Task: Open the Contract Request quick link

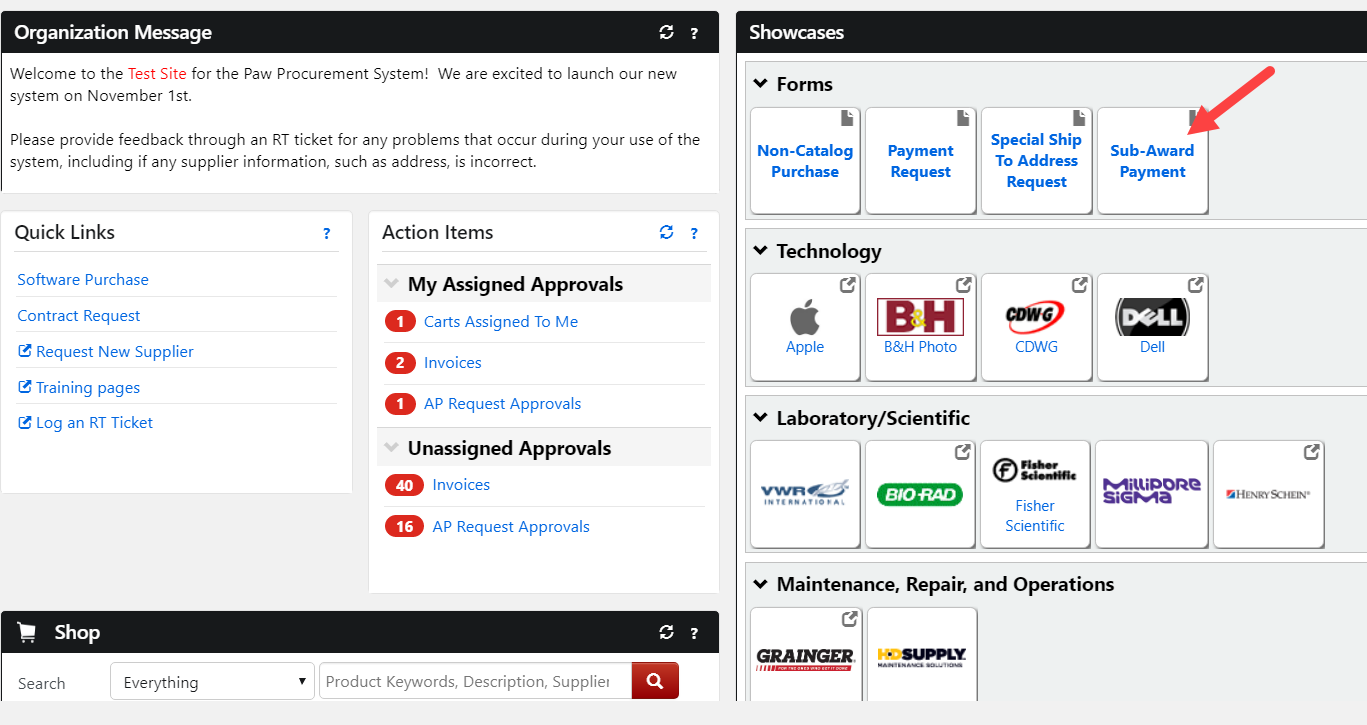Action: (79, 316)
